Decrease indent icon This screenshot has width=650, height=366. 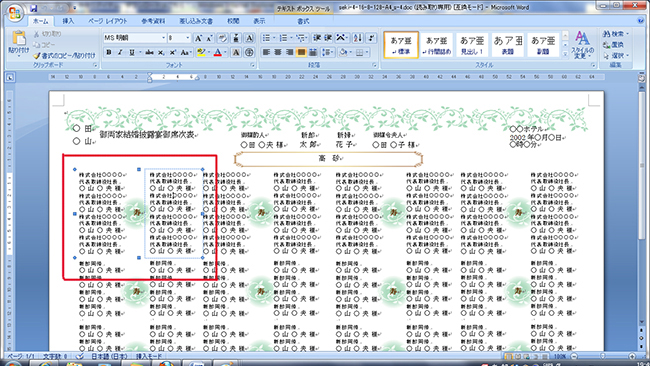(x=317, y=38)
